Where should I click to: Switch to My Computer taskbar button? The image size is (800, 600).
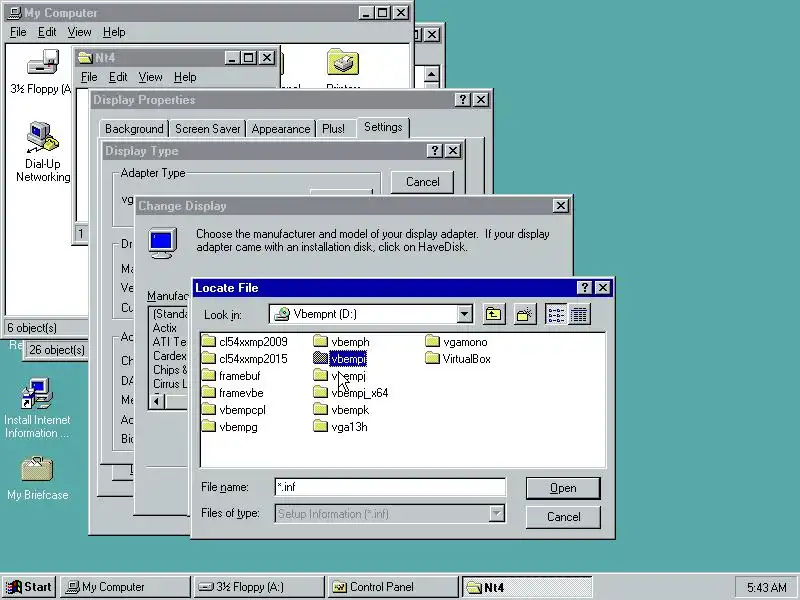pyautogui.click(x=126, y=587)
